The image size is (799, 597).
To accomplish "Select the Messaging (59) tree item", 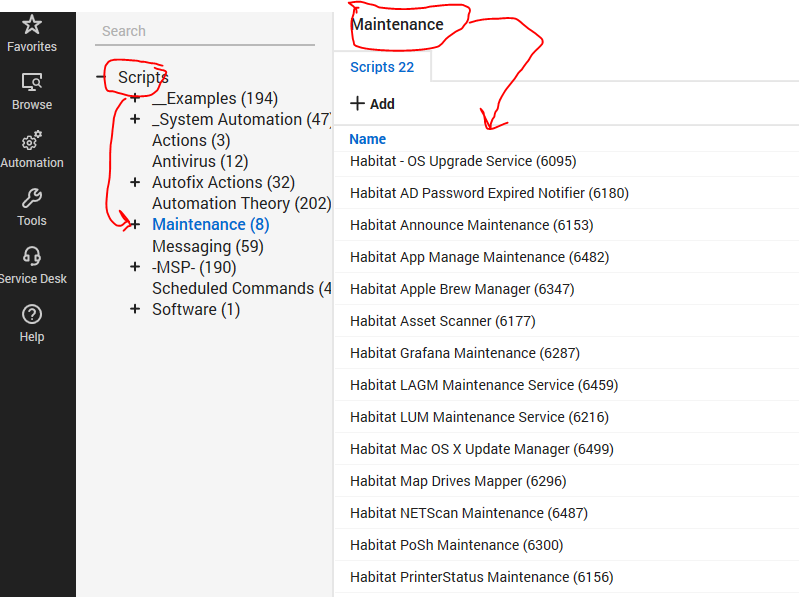I will [x=207, y=246].
